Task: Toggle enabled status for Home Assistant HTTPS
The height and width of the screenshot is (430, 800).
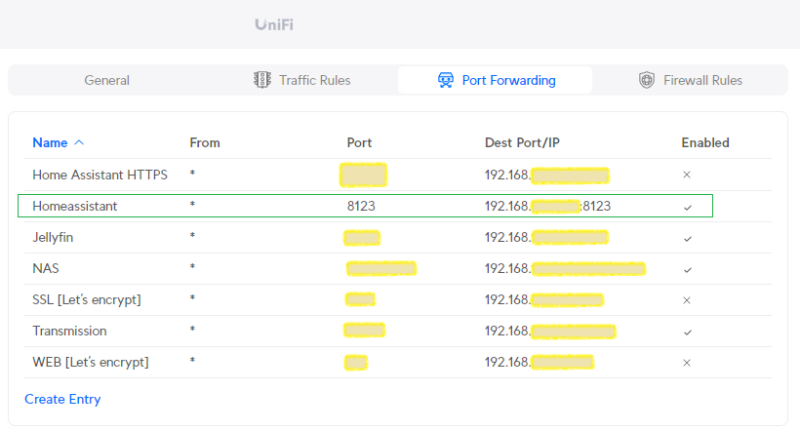Action: [x=687, y=175]
